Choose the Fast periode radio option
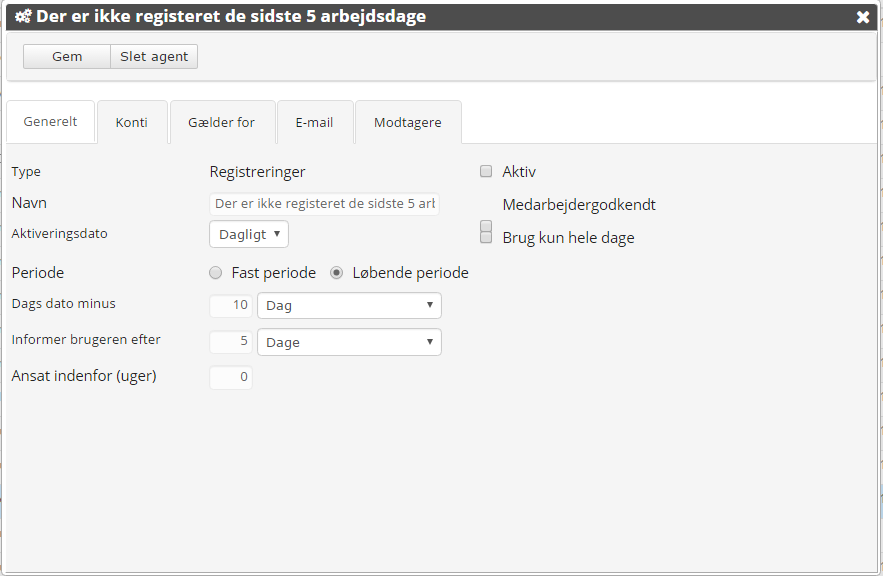The width and height of the screenshot is (883, 576). (x=215, y=273)
